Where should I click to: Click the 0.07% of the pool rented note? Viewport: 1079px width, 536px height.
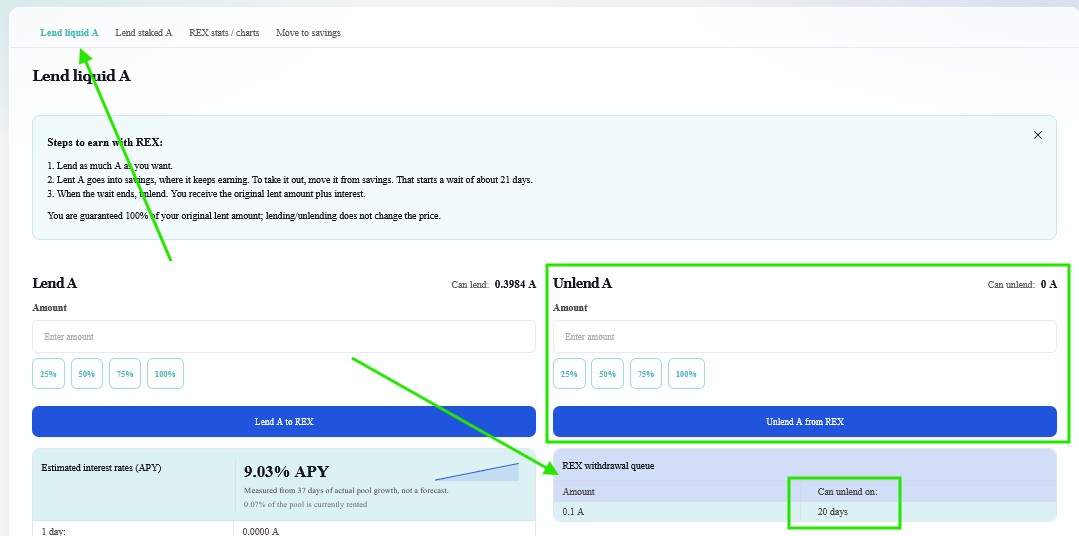click(x=306, y=504)
